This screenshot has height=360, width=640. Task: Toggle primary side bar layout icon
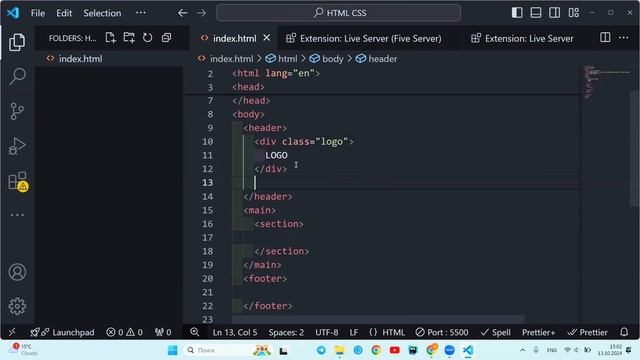[517, 13]
